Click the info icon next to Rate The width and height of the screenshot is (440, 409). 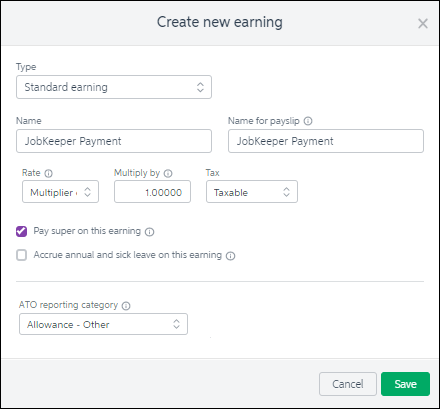click(x=49, y=173)
